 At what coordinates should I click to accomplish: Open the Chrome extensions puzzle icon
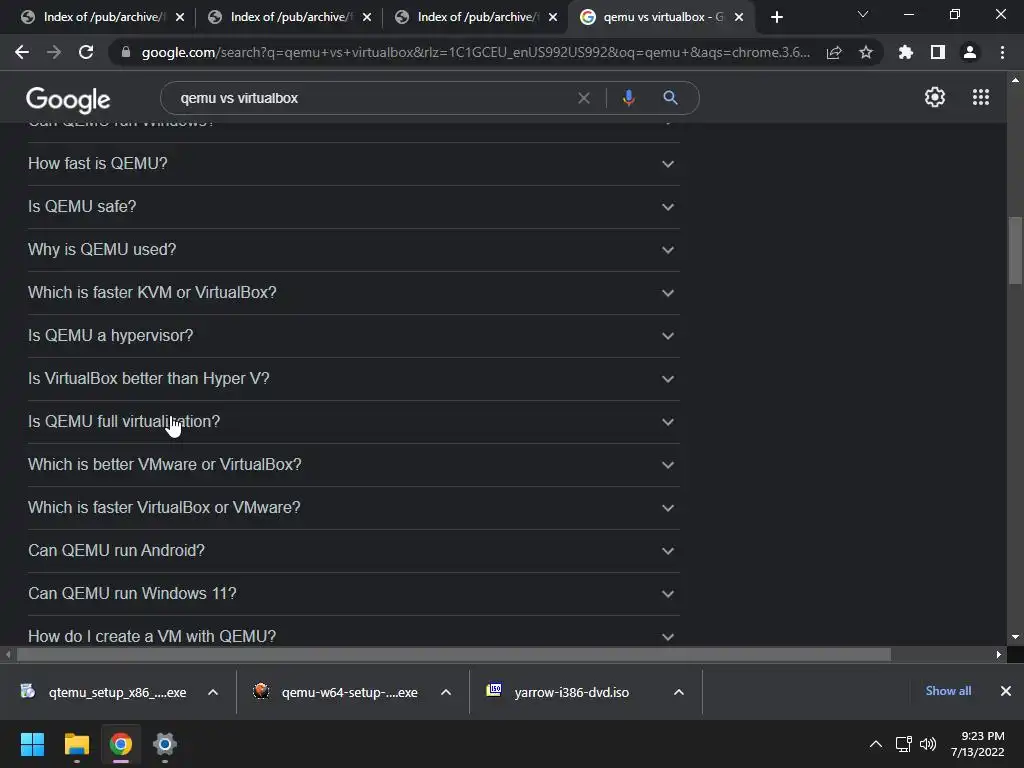905,52
